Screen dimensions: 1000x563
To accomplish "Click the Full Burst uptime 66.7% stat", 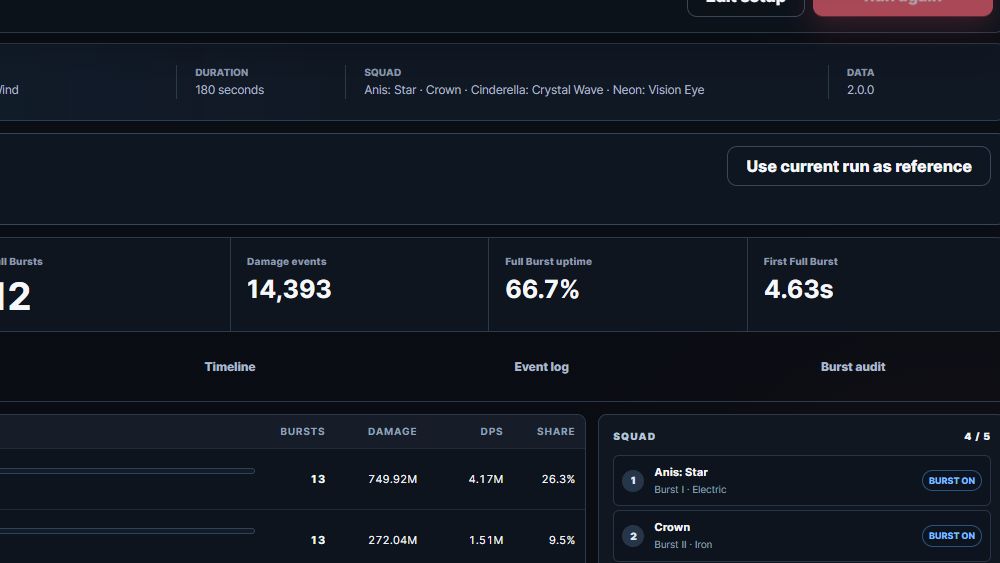I will coord(617,284).
